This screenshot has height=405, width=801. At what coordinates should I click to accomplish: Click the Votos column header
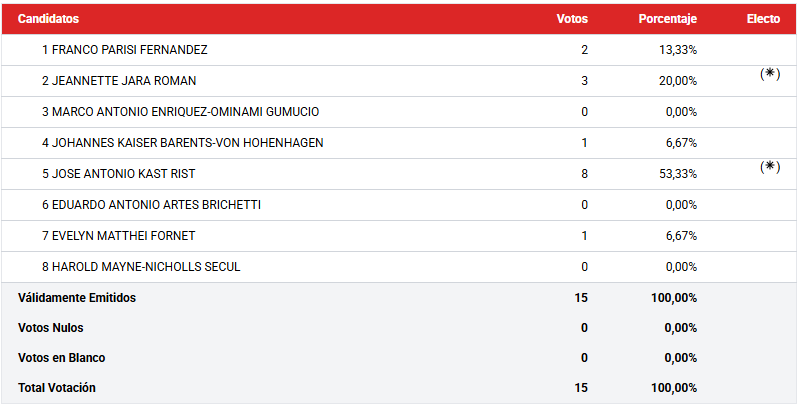pos(572,19)
